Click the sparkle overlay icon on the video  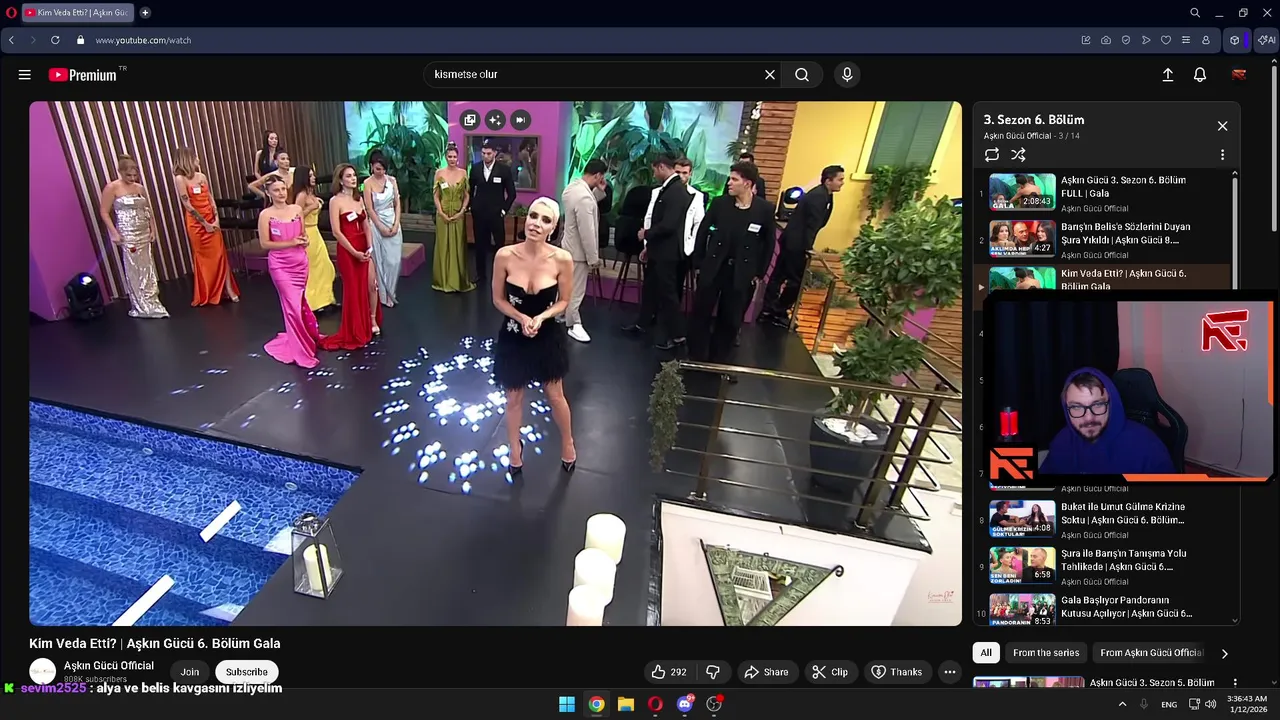click(x=494, y=120)
